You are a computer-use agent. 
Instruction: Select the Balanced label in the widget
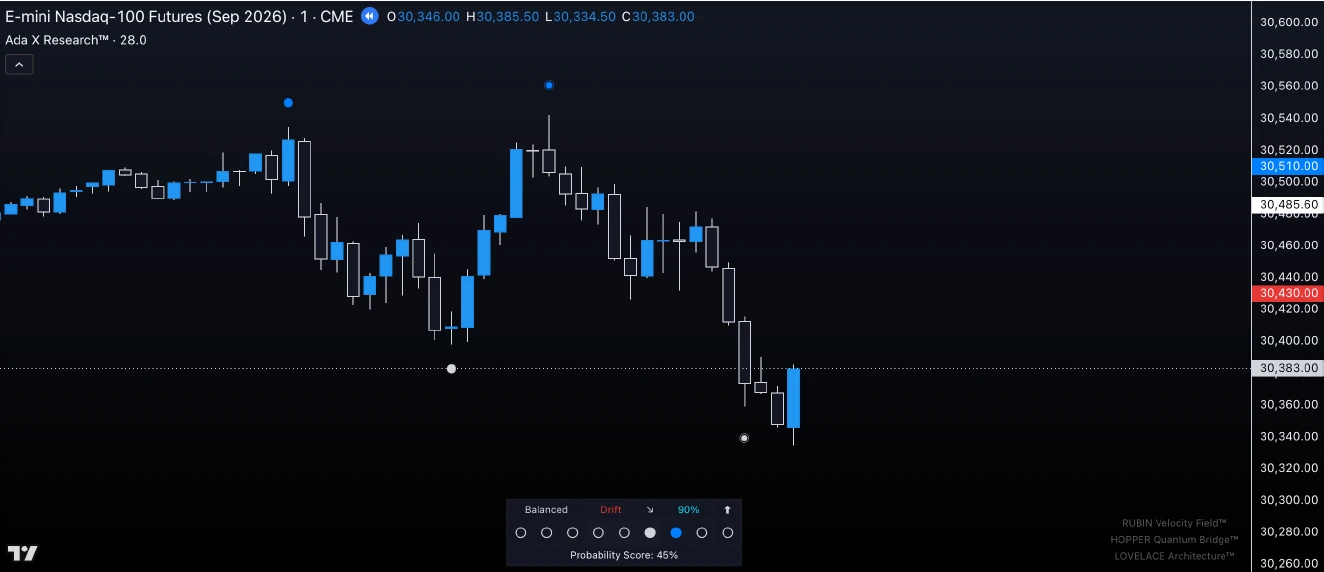tap(546, 510)
